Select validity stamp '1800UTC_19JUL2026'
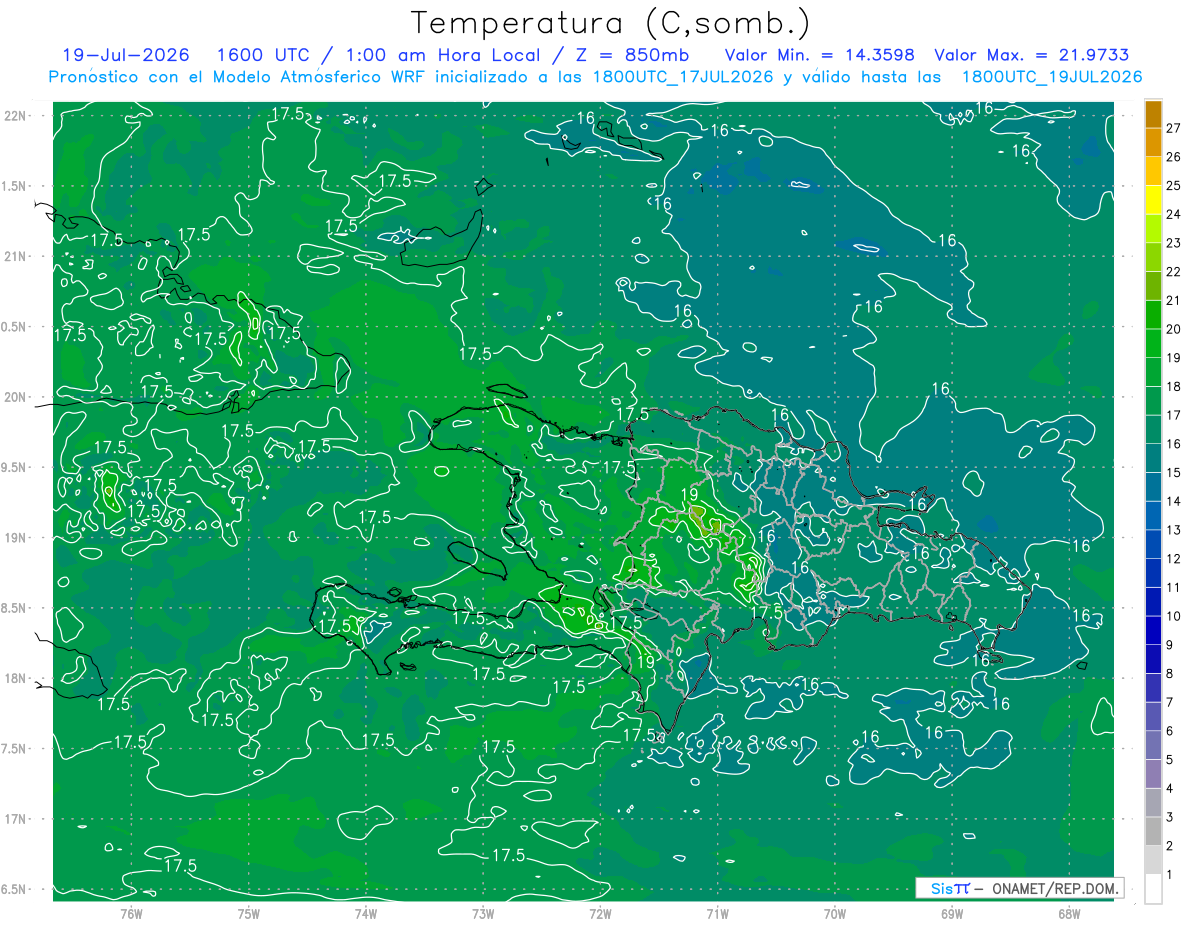The image size is (1200, 927). pos(1051,77)
